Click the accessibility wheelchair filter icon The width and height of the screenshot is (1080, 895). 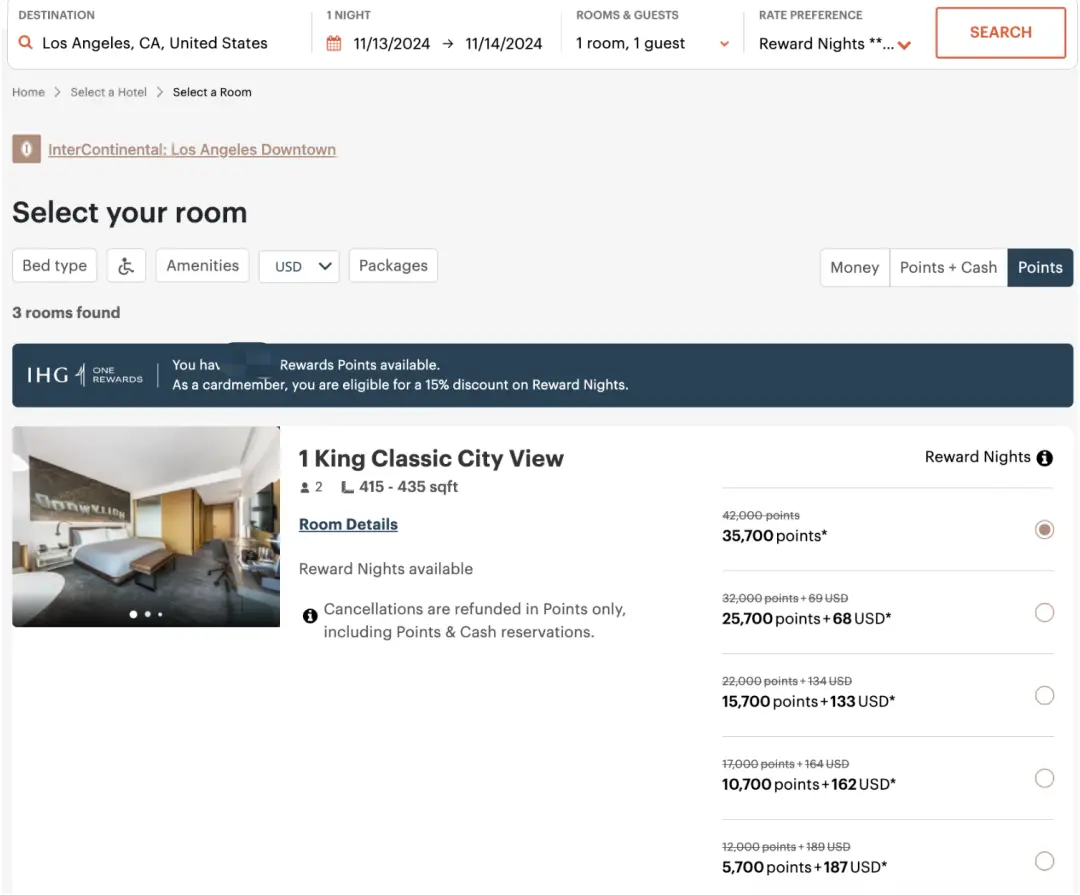click(126, 266)
